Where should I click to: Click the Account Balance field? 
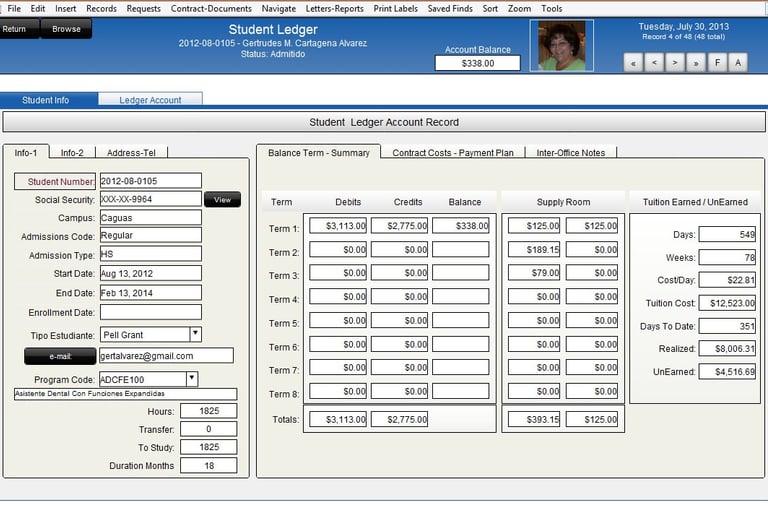pos(478,63)
